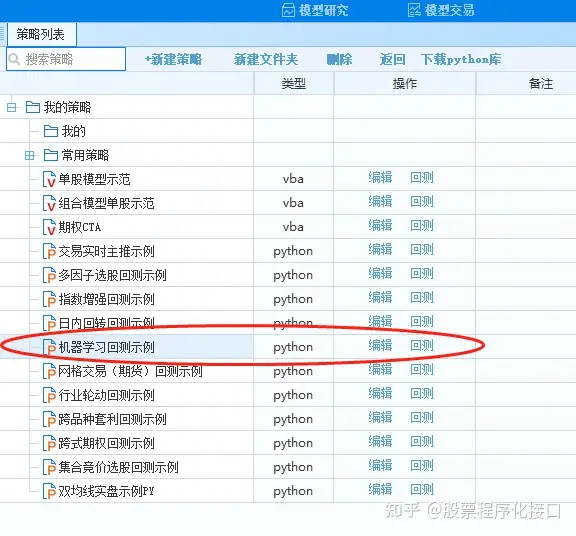This screenshot has width=576, height=536.
Task: Click the search magnifier icon
Action: pos(14,59)
